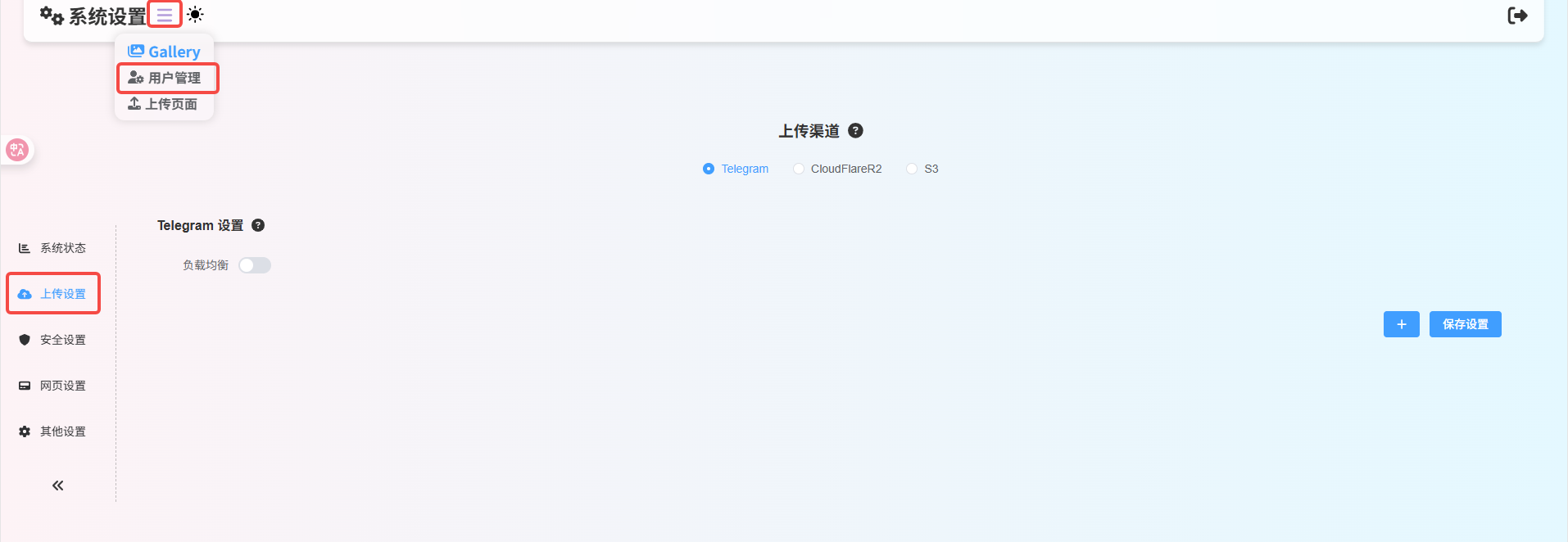Open 网页设置 in the sidebar
This screenshot has height=542, width=1568.
click(52, 386)
